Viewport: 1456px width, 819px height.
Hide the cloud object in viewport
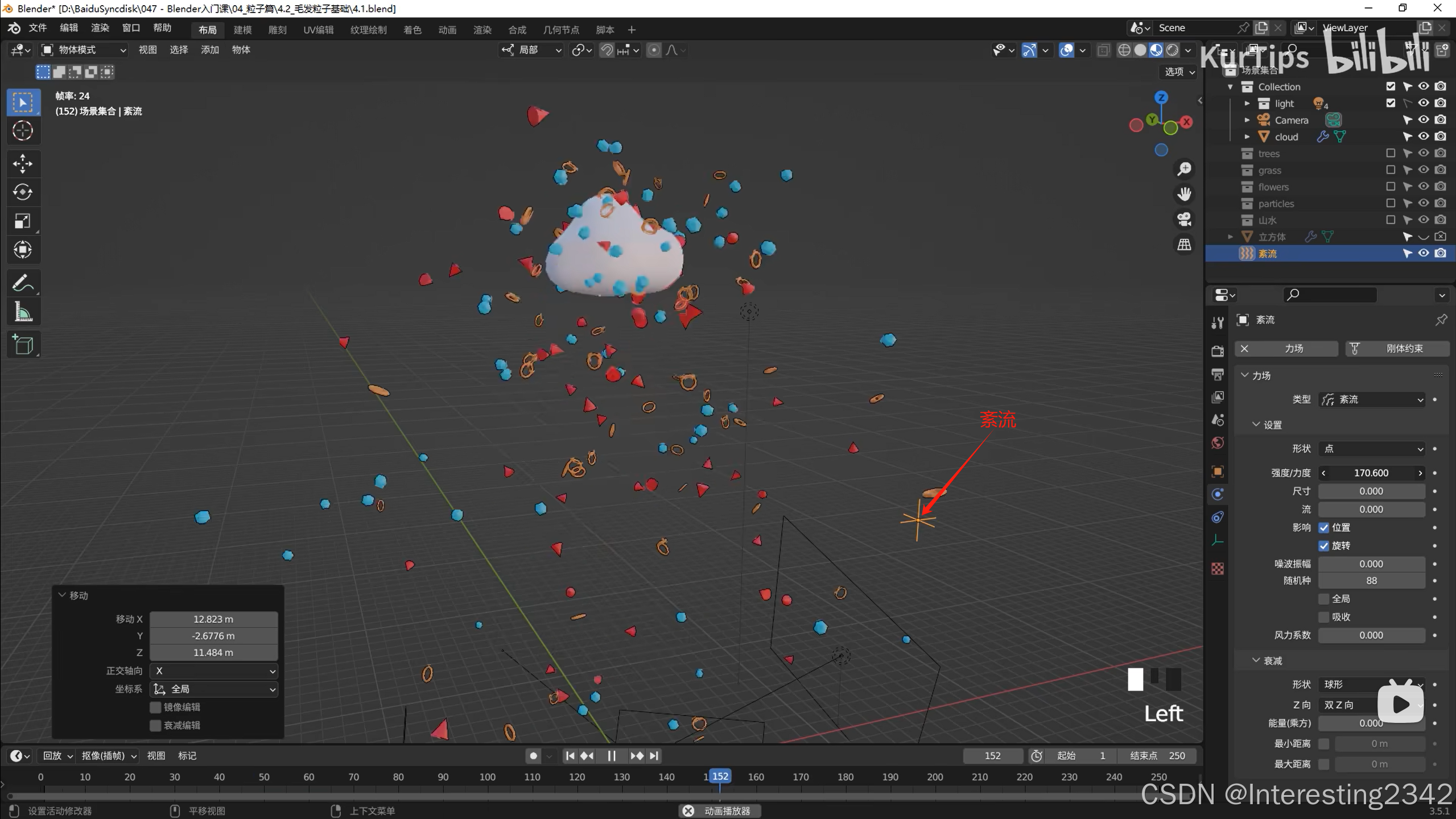point(1423,136)
